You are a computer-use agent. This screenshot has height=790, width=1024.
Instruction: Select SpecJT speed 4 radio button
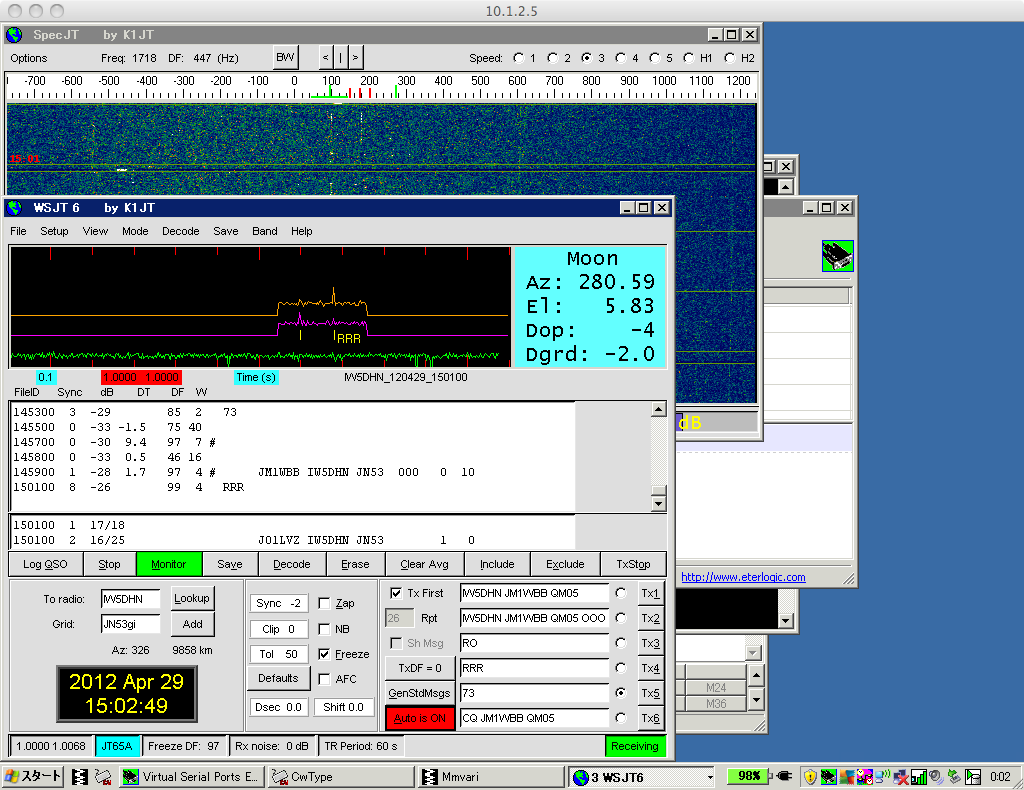point(620,58)
